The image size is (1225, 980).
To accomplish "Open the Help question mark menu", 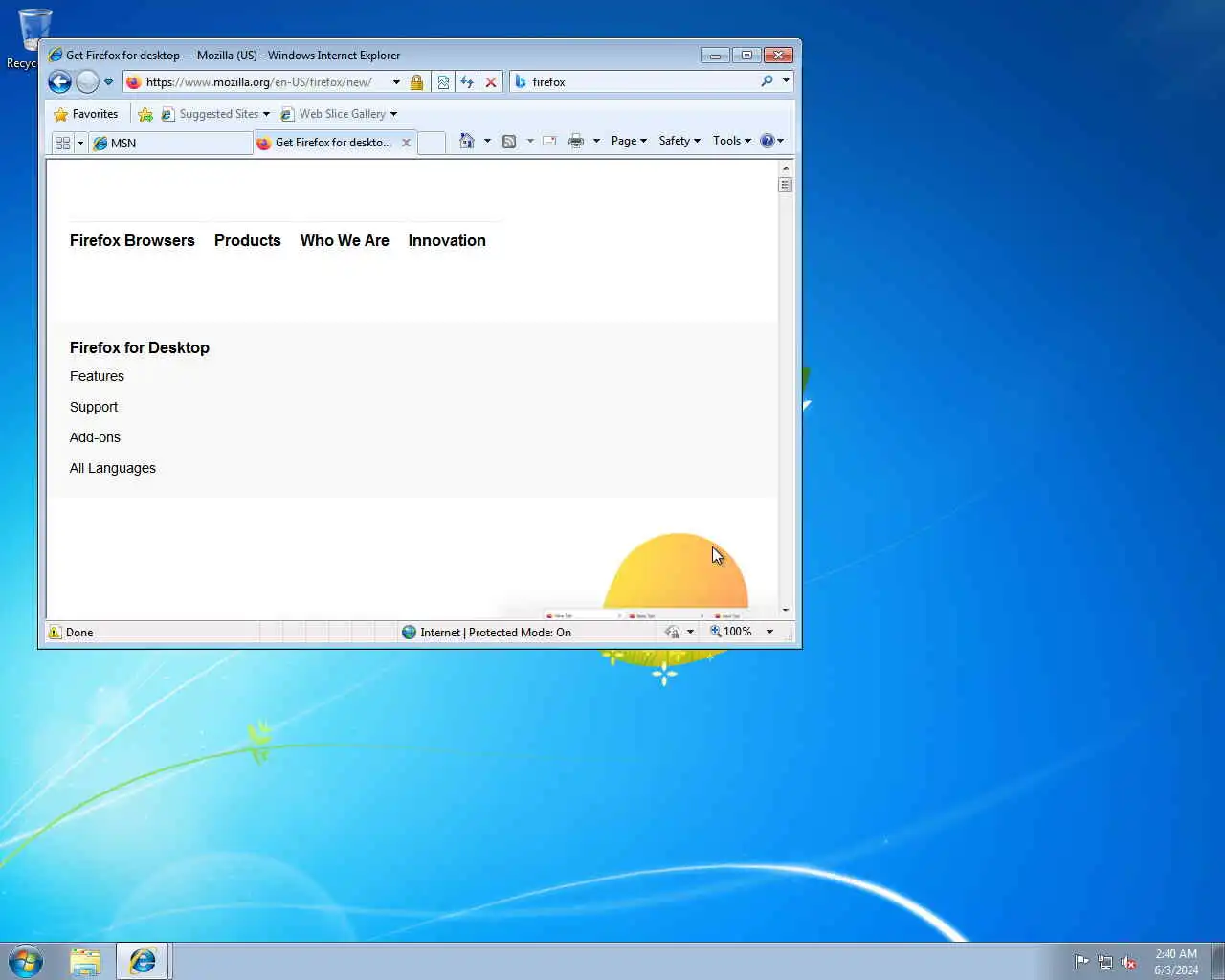I will (x=771, y=141).
